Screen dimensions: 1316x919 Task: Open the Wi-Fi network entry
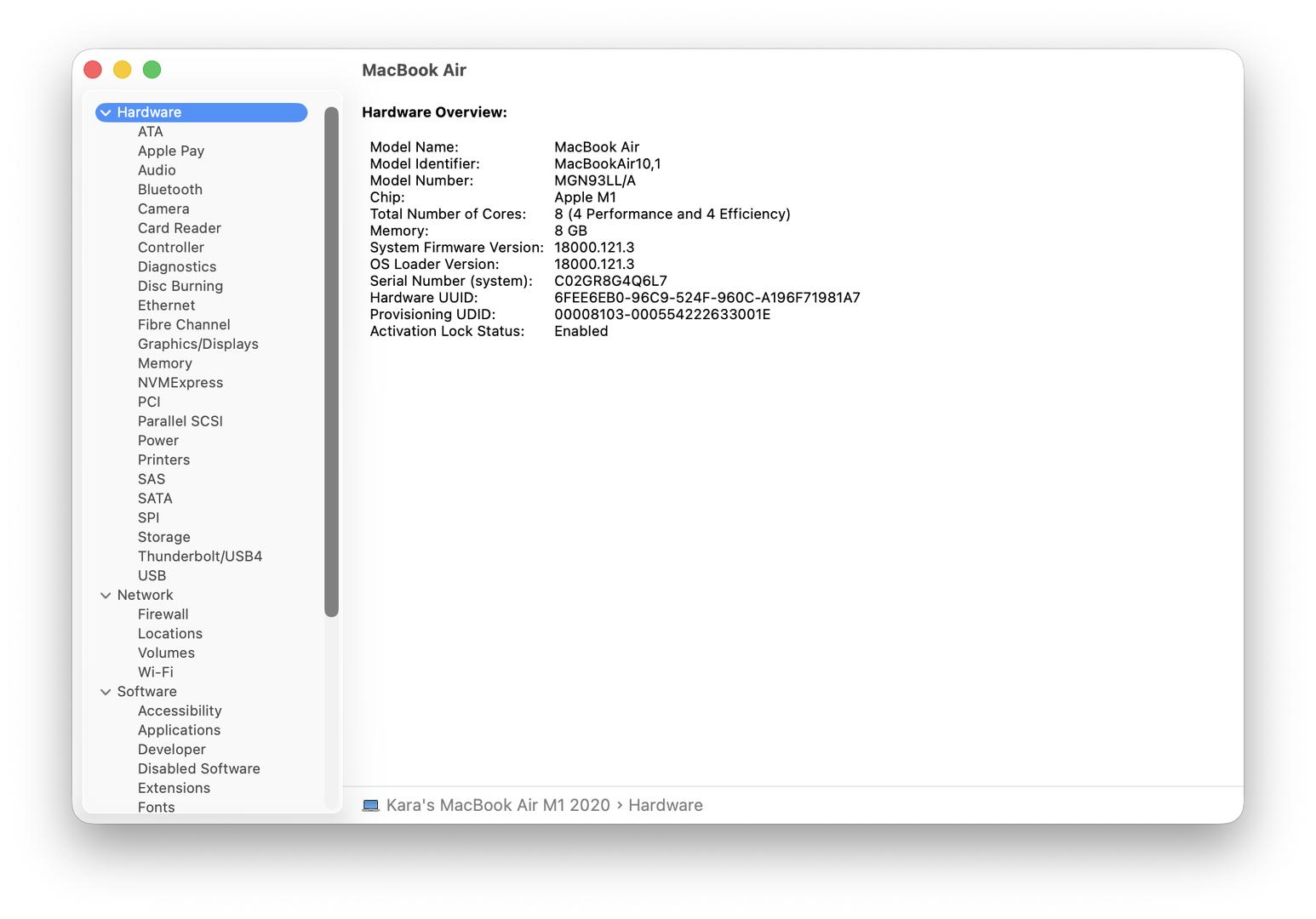point(156,672)
